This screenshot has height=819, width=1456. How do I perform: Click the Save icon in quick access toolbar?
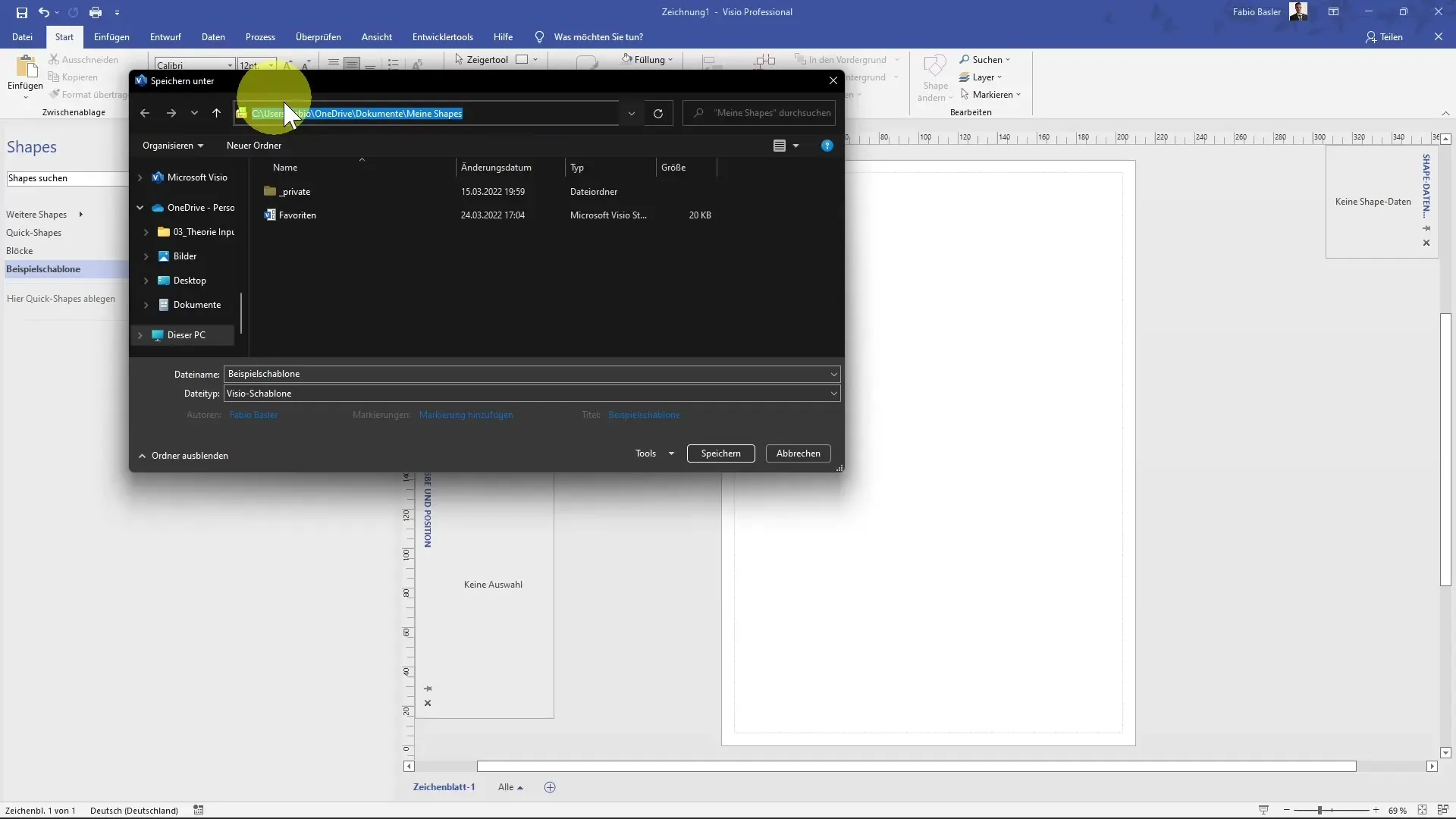coord(21,12)
